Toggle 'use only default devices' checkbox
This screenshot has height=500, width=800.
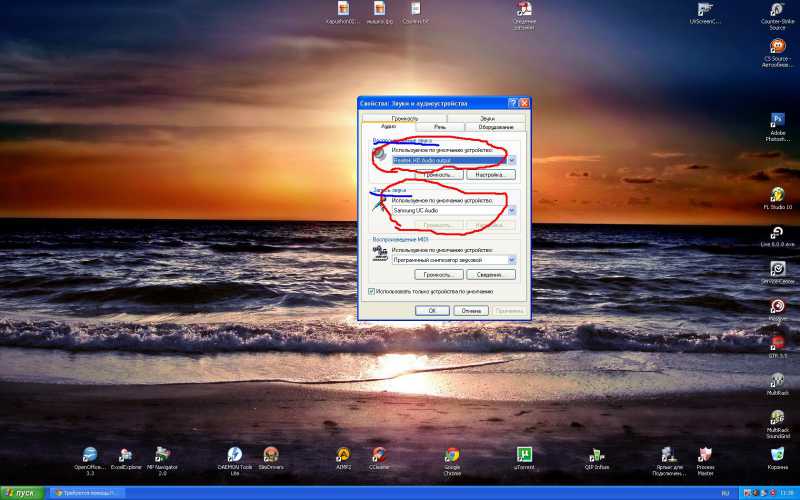point(372,291)
